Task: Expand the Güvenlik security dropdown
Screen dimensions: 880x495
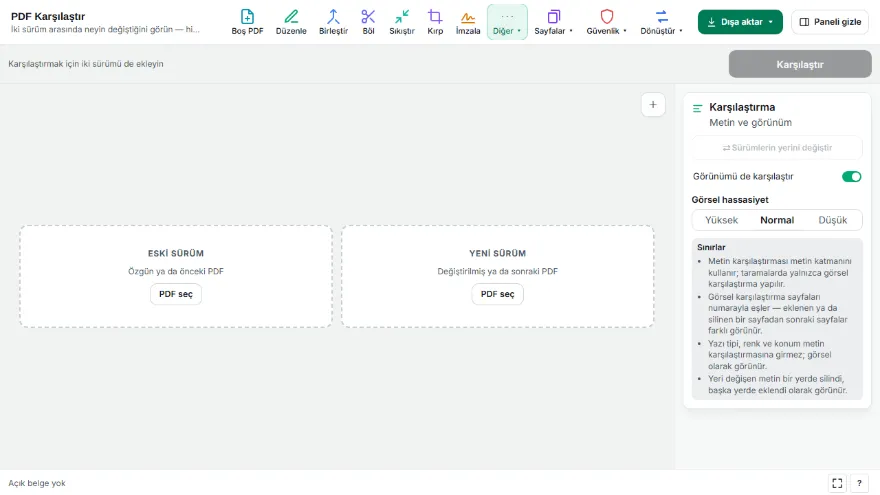Action: (x=606, y=22)
